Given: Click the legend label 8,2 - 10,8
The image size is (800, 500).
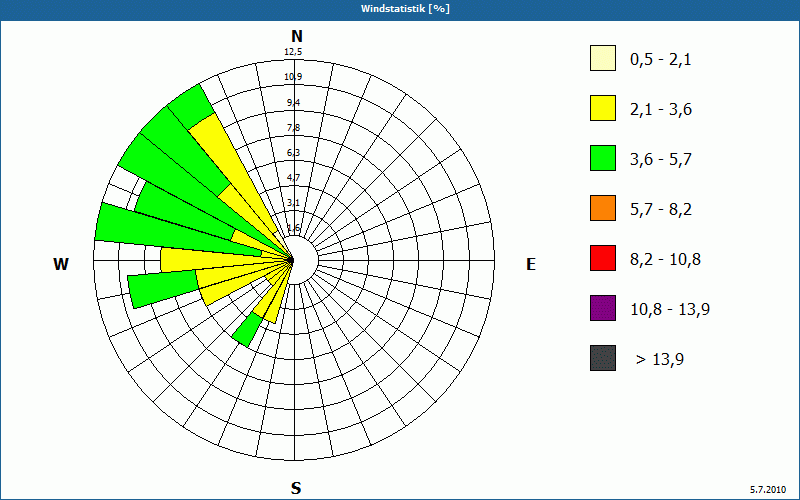Looking at the screenshot, I should pos(665,260).
